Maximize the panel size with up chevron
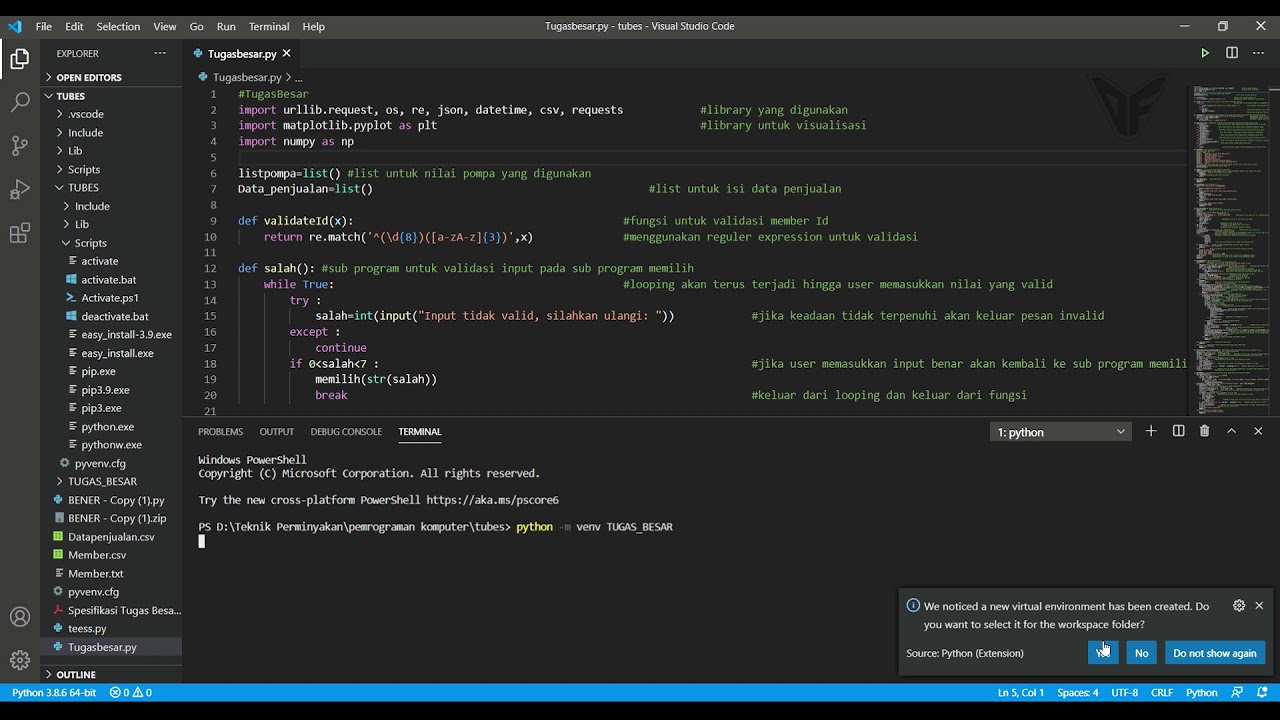This screenshot has width=1280, height=720. tap(1232, 431)
